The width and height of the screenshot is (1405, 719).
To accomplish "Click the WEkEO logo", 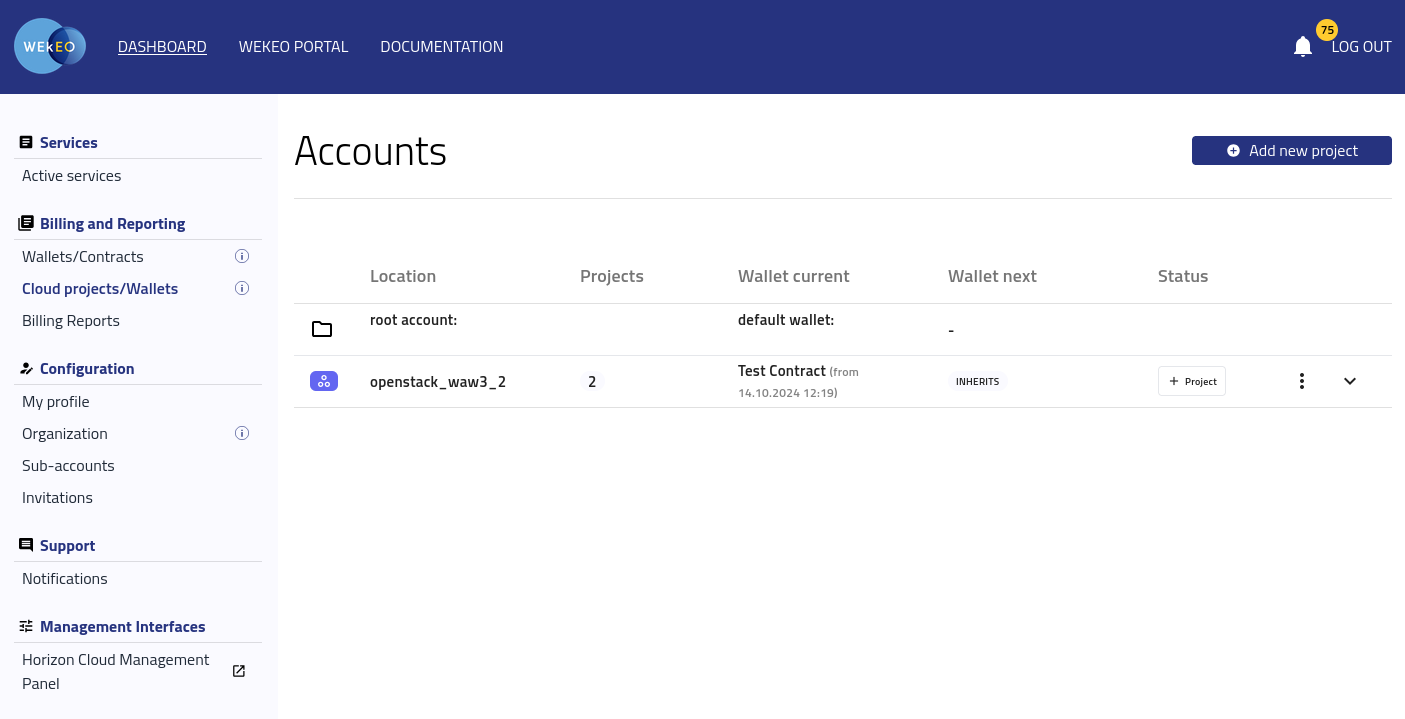I will pyautogui.click(x=50, y=46).
